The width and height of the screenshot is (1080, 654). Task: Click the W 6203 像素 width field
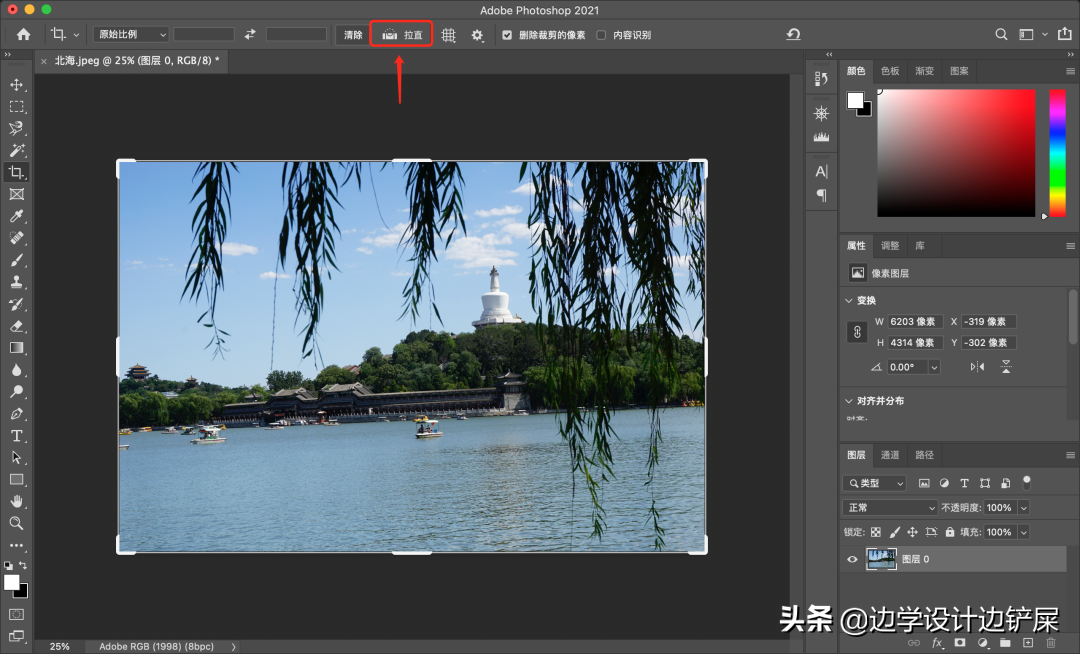pyautogui.click(x=914, y=321)
